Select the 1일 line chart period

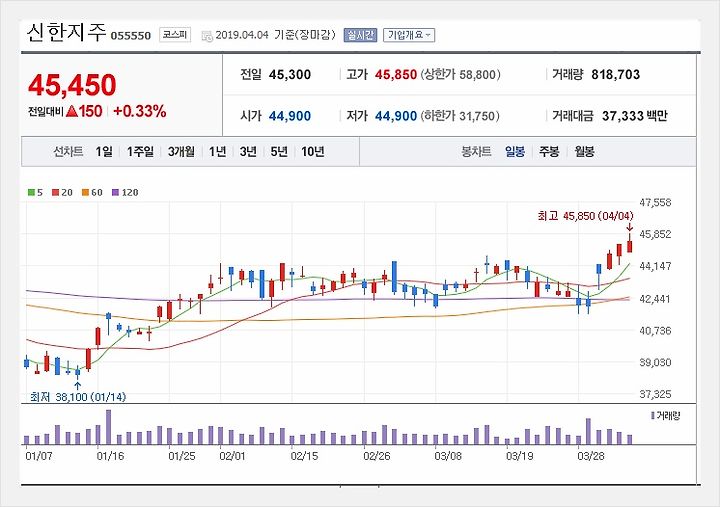point(104,152)
